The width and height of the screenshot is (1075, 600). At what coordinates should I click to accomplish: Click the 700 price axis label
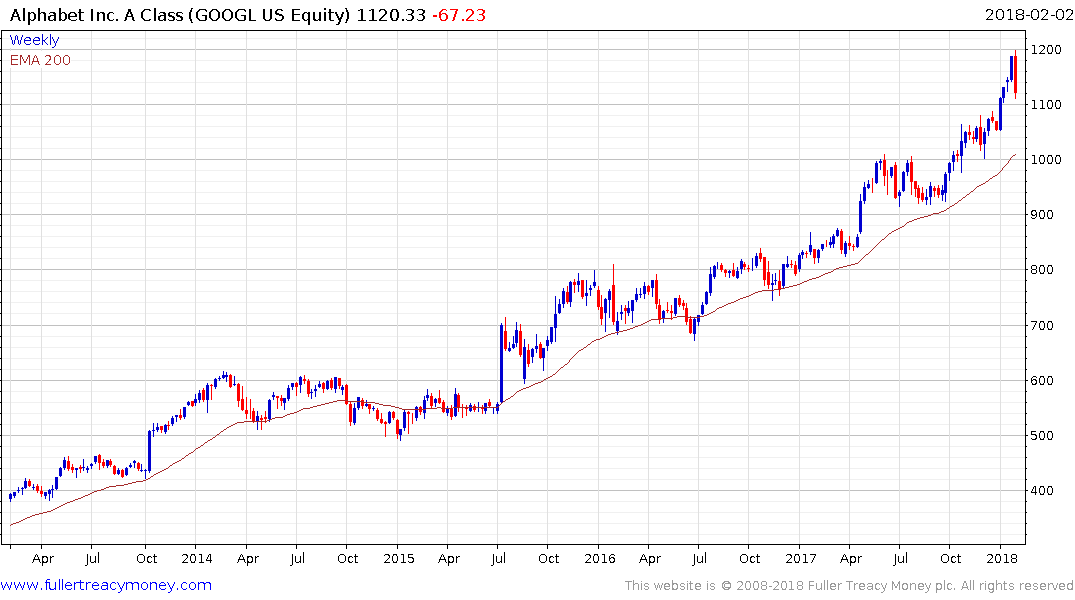pos(1042,325)
